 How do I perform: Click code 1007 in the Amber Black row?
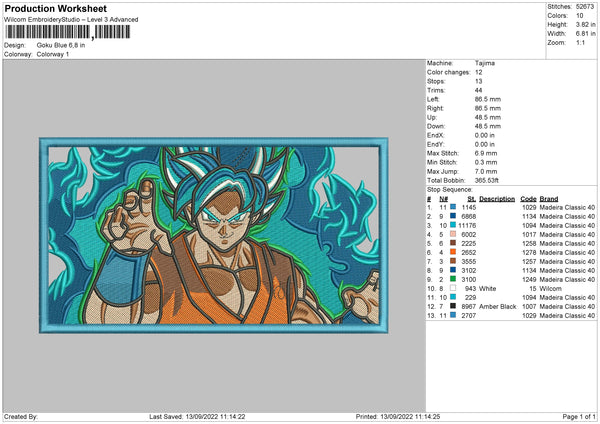click(529, 306)
